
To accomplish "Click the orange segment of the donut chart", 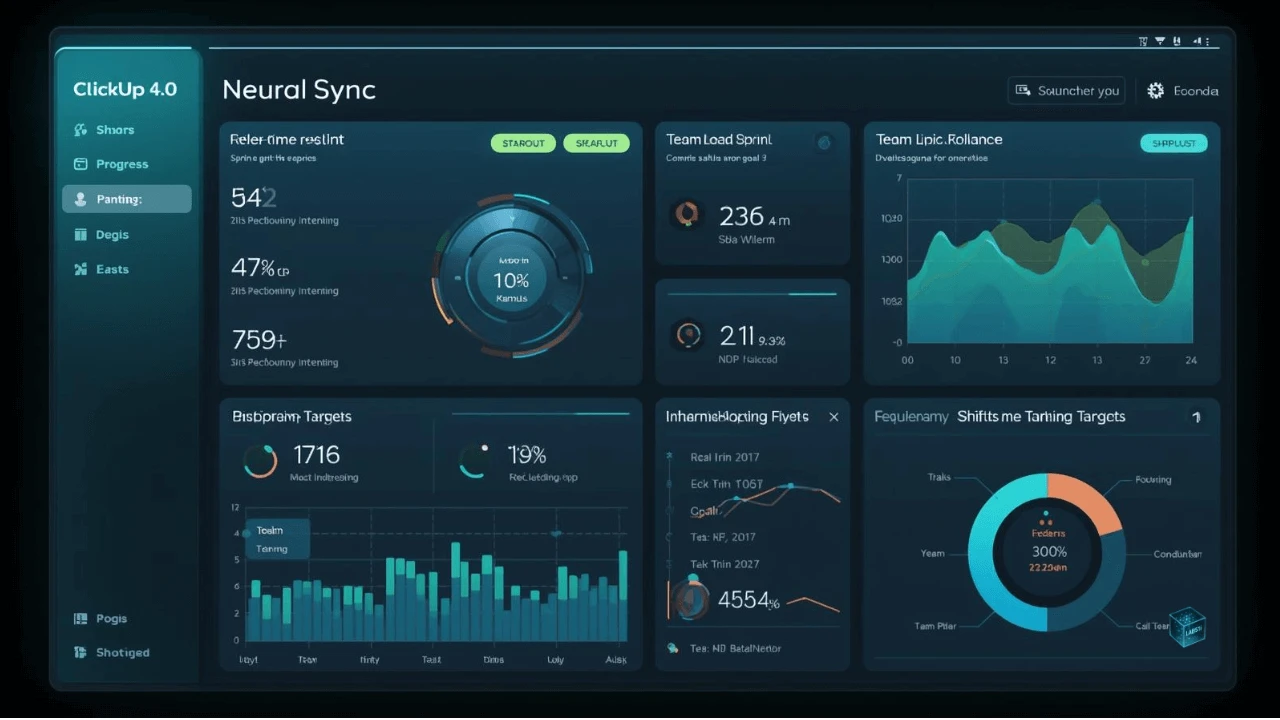I will (x=1083, y=502).
